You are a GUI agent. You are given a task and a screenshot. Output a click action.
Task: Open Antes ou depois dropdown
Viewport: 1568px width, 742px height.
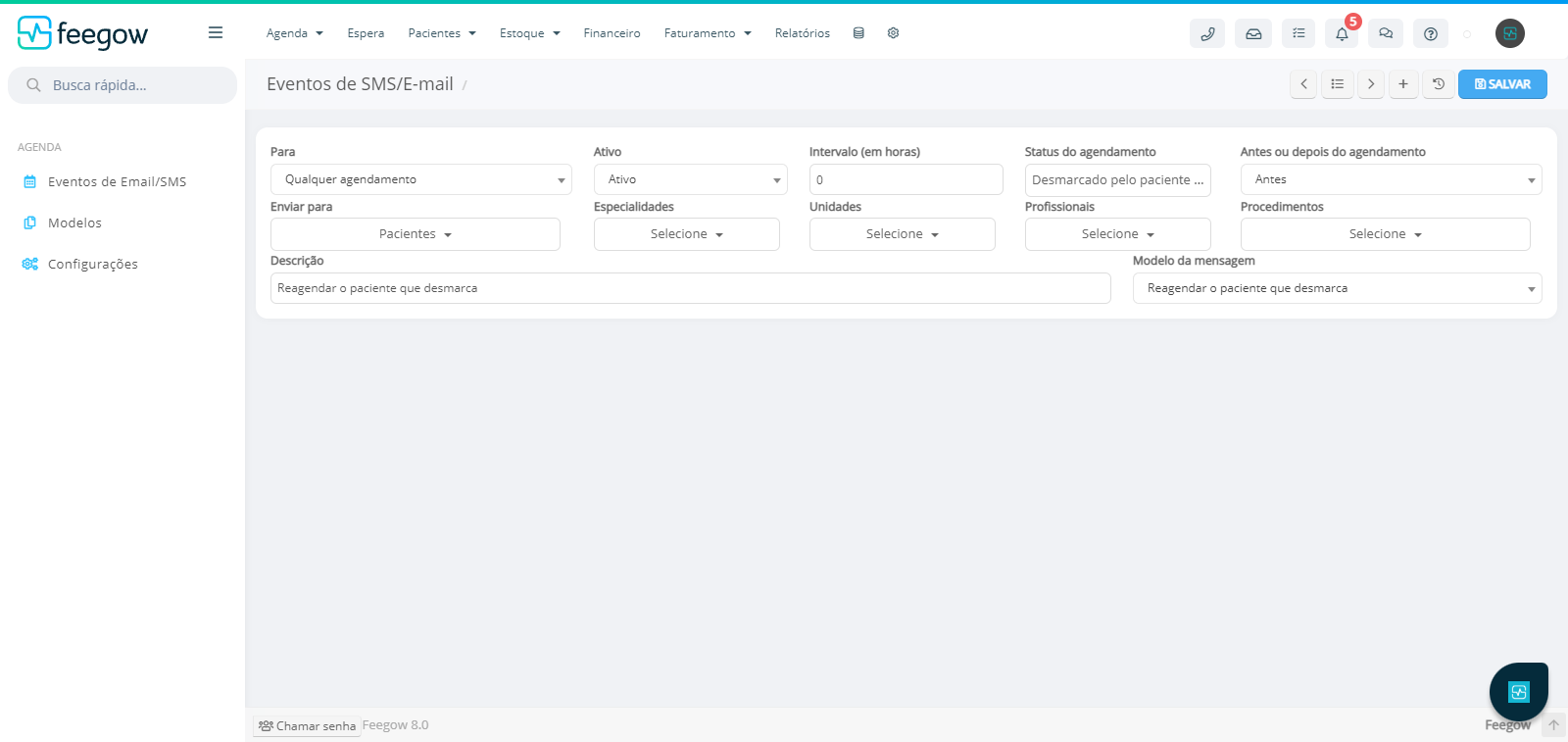(x=1392, y=179)
